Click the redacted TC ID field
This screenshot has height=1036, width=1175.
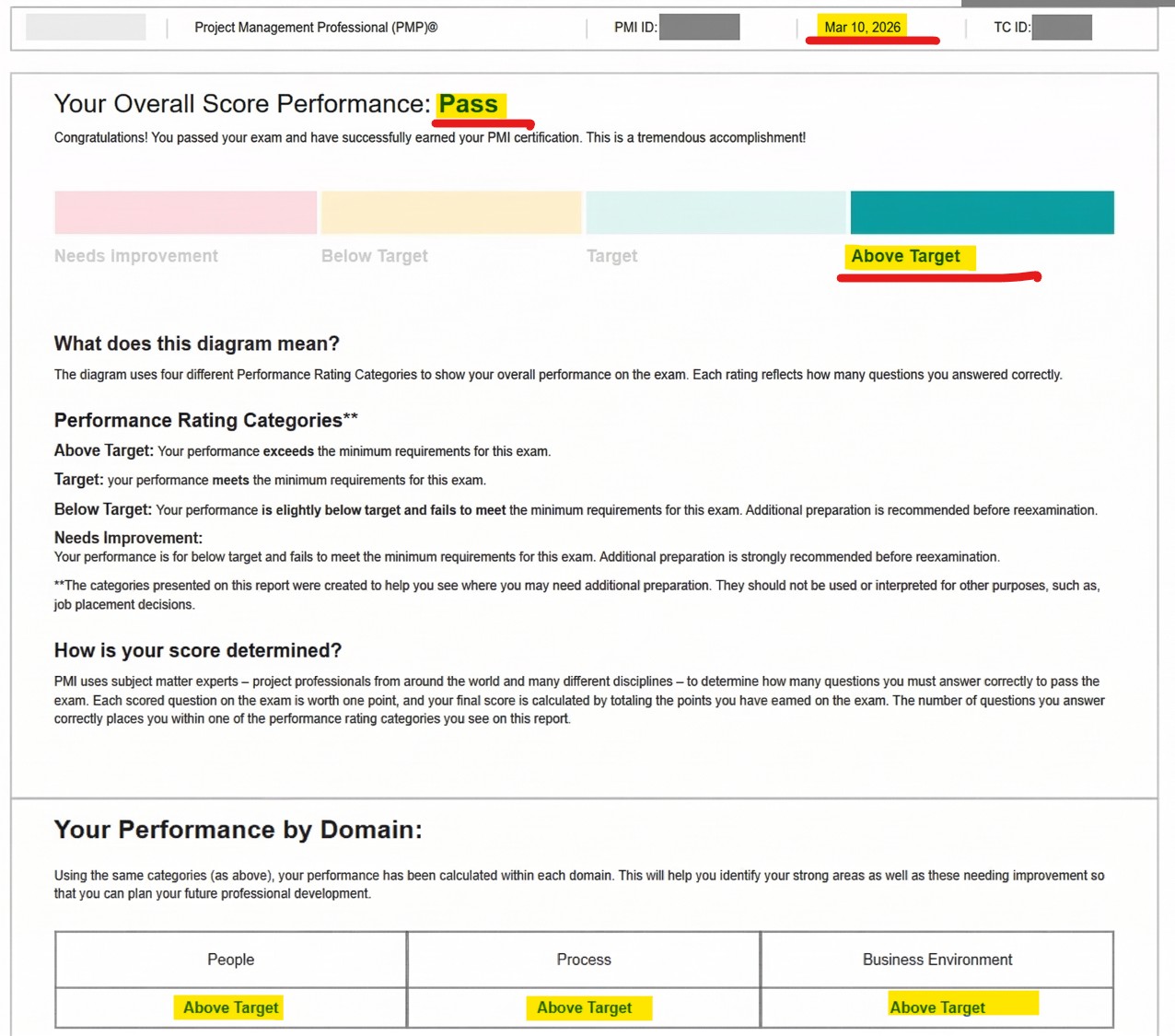[x=1062, y=28]
